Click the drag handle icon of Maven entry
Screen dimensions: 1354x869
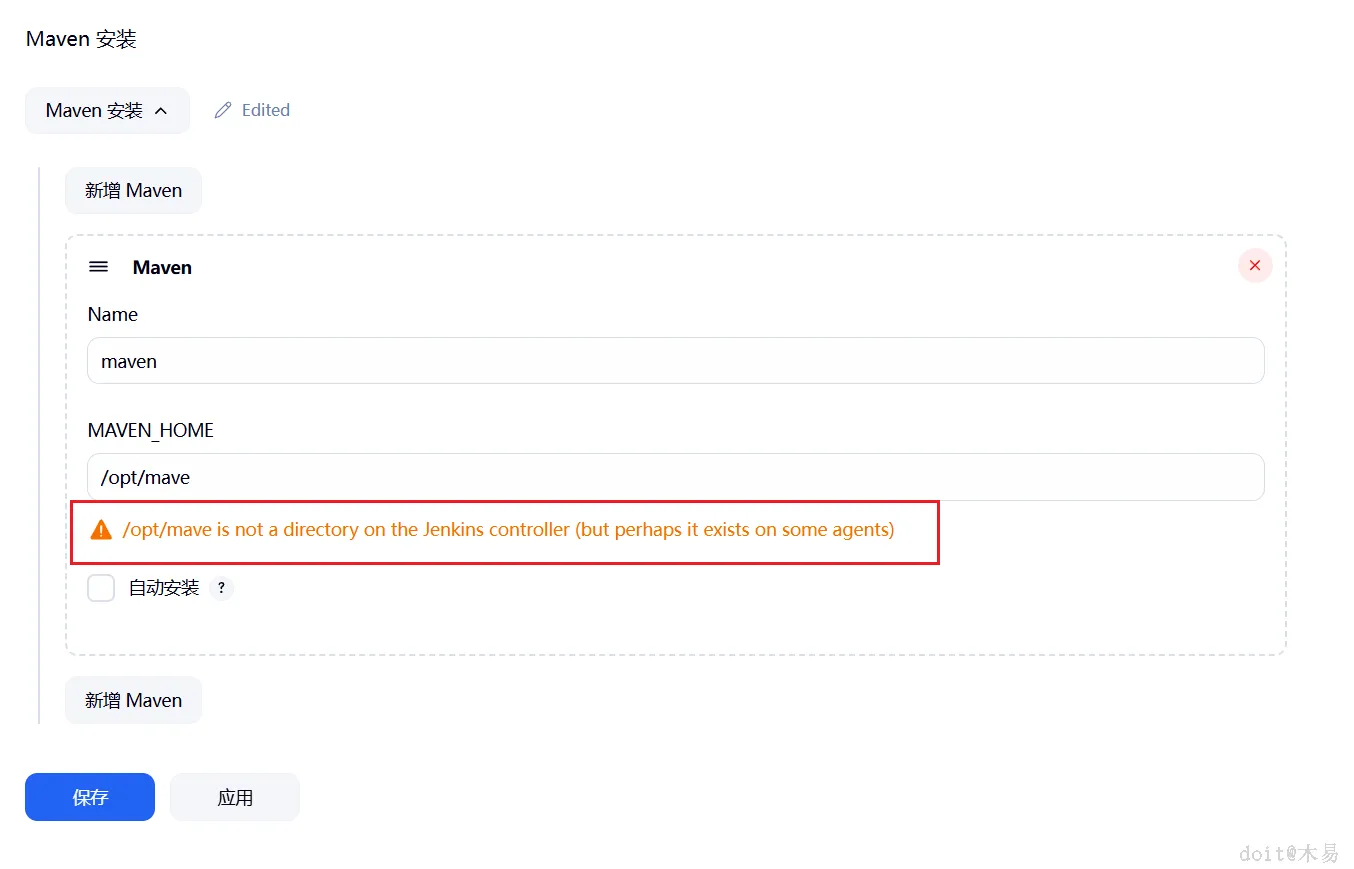click(x=99, y=267)
